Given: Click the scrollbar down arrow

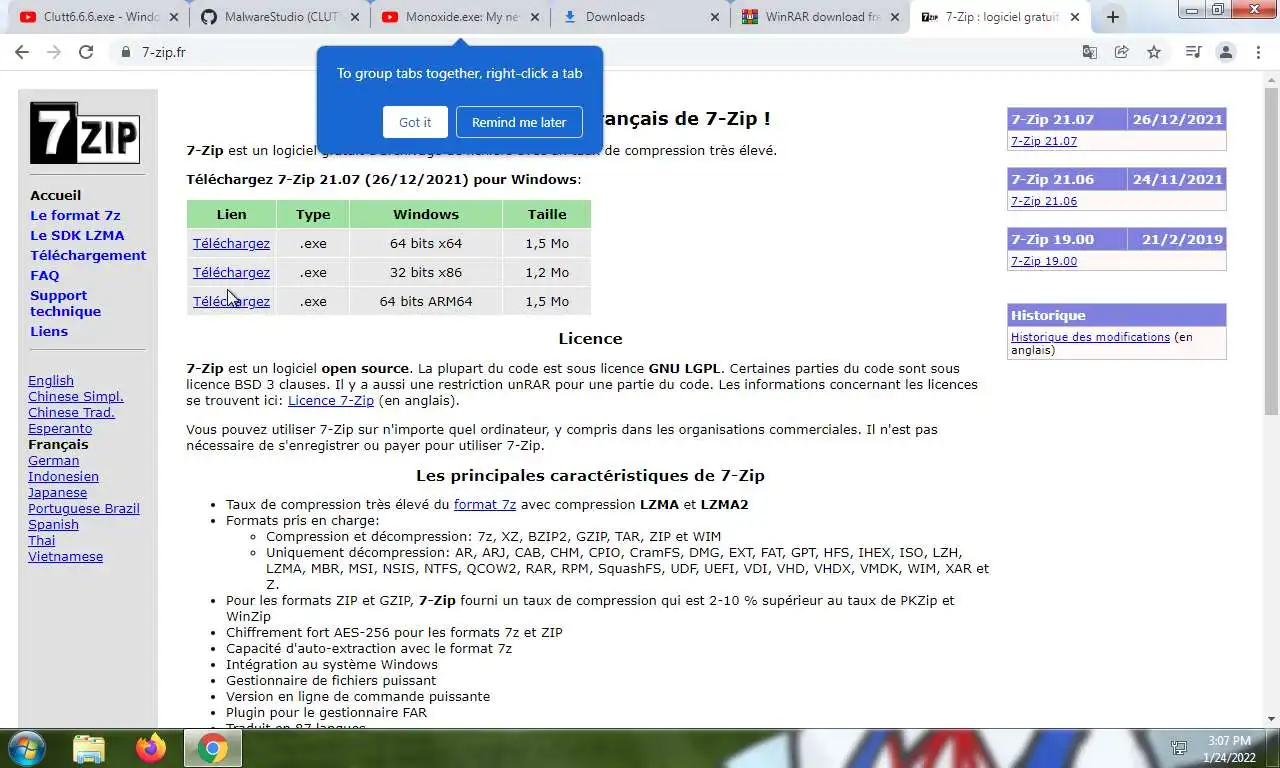Looking at the screenshot, I should (1272, 718).
